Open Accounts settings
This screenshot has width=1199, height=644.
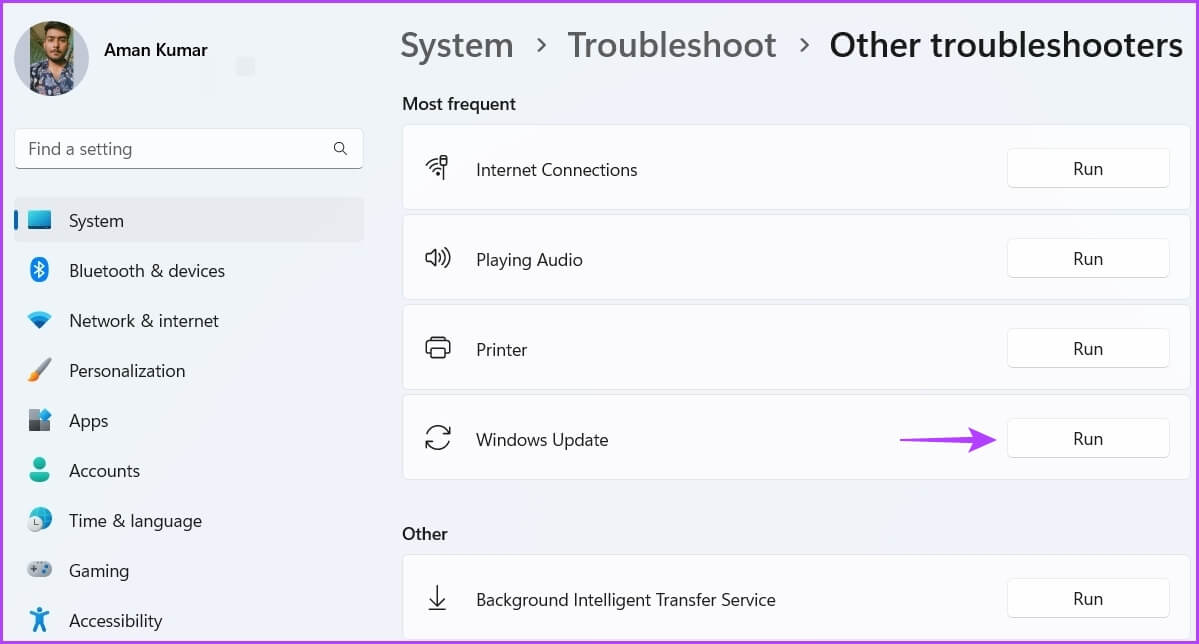189,470
